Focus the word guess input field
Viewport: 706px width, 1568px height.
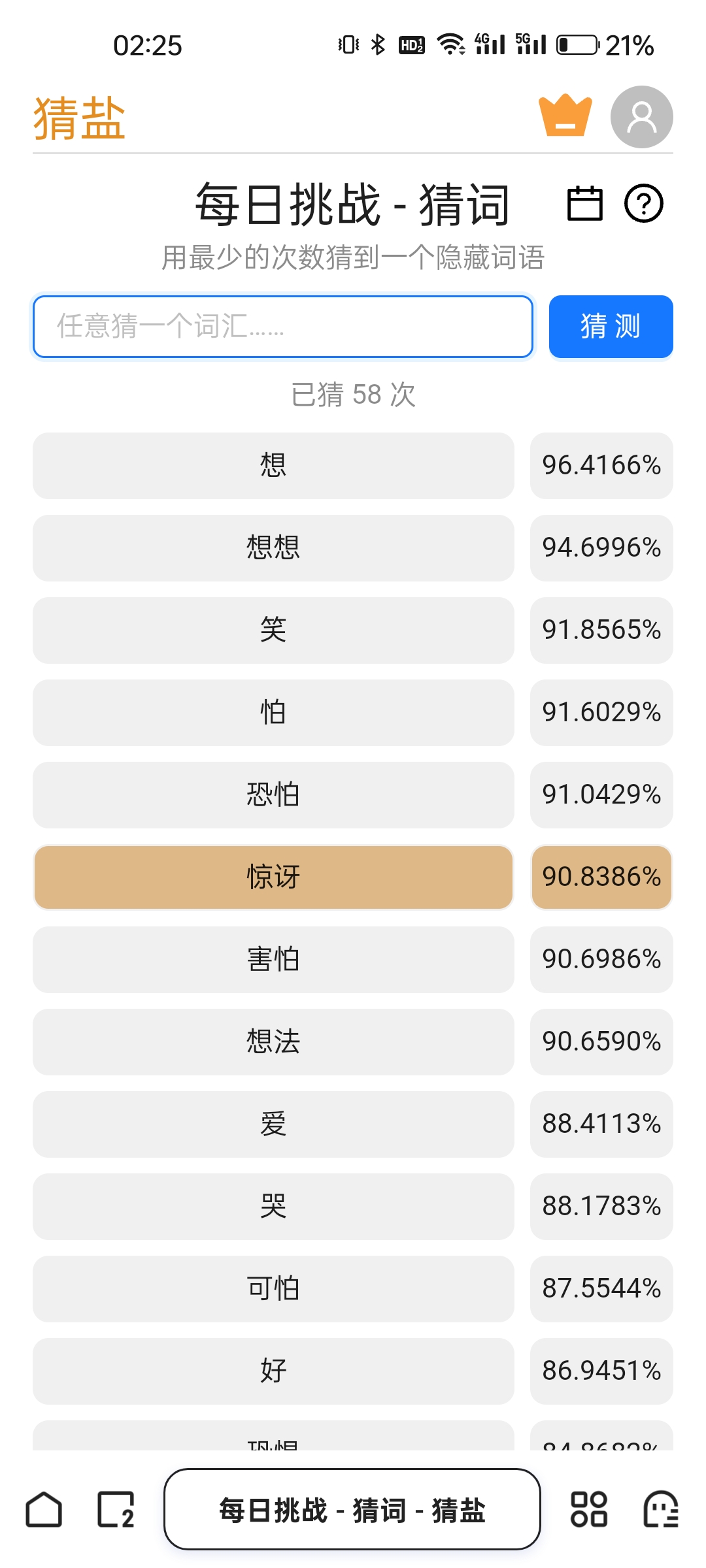pos(283,327)
